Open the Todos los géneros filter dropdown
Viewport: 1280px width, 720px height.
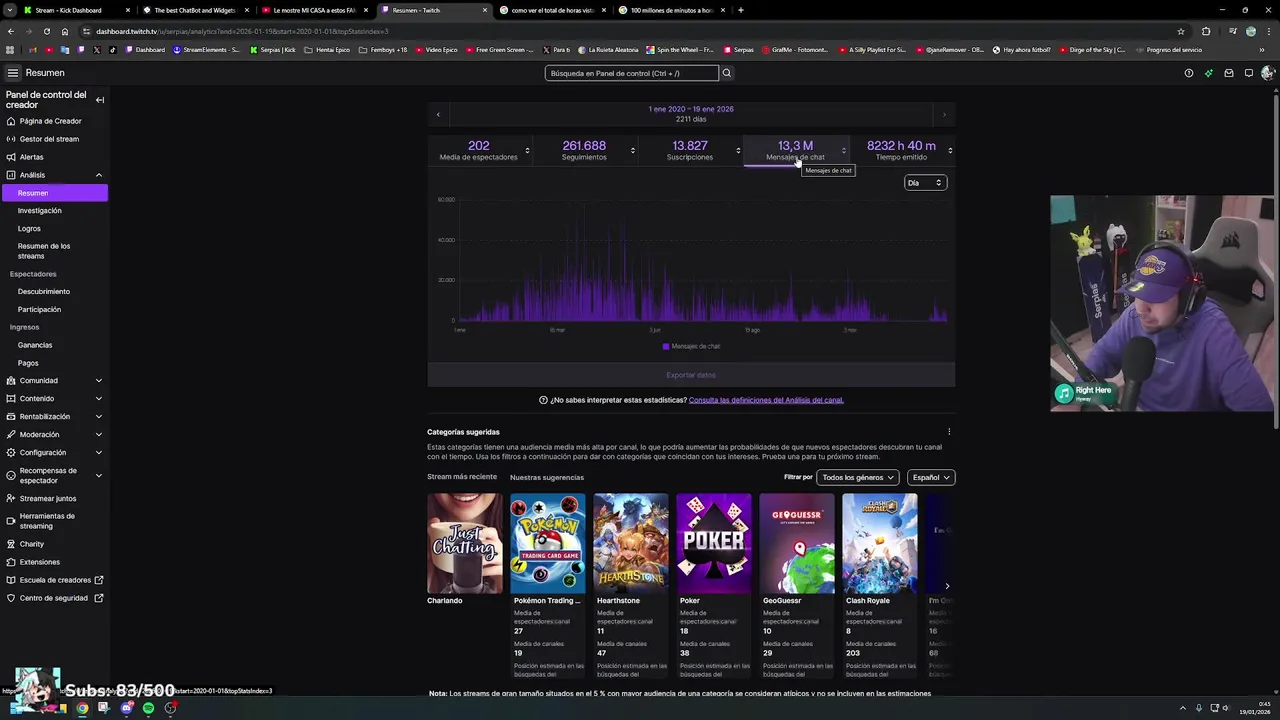tap(858, 478)
